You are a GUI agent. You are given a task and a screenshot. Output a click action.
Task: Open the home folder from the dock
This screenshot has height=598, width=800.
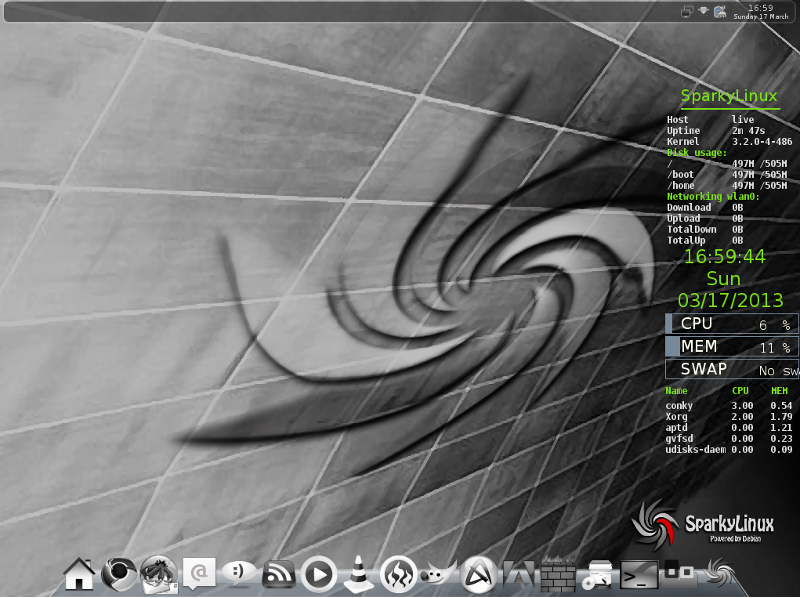[x=78, y=575]
